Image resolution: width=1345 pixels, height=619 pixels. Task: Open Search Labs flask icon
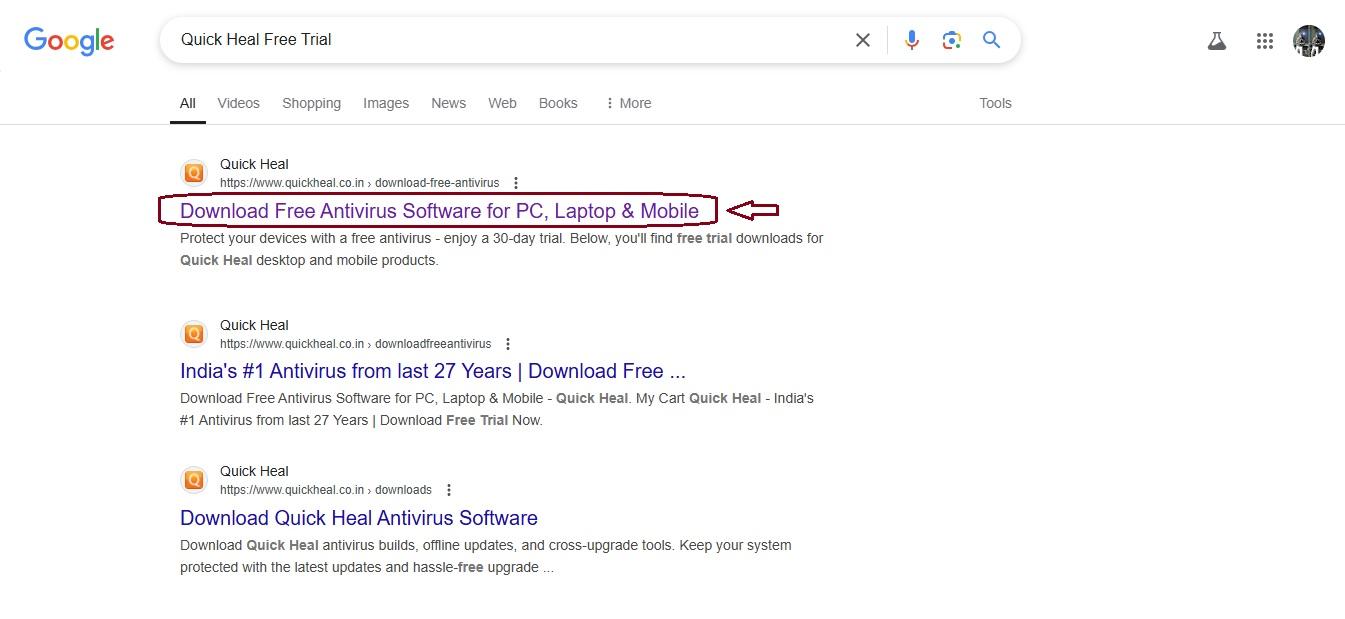coord(1217,41)
